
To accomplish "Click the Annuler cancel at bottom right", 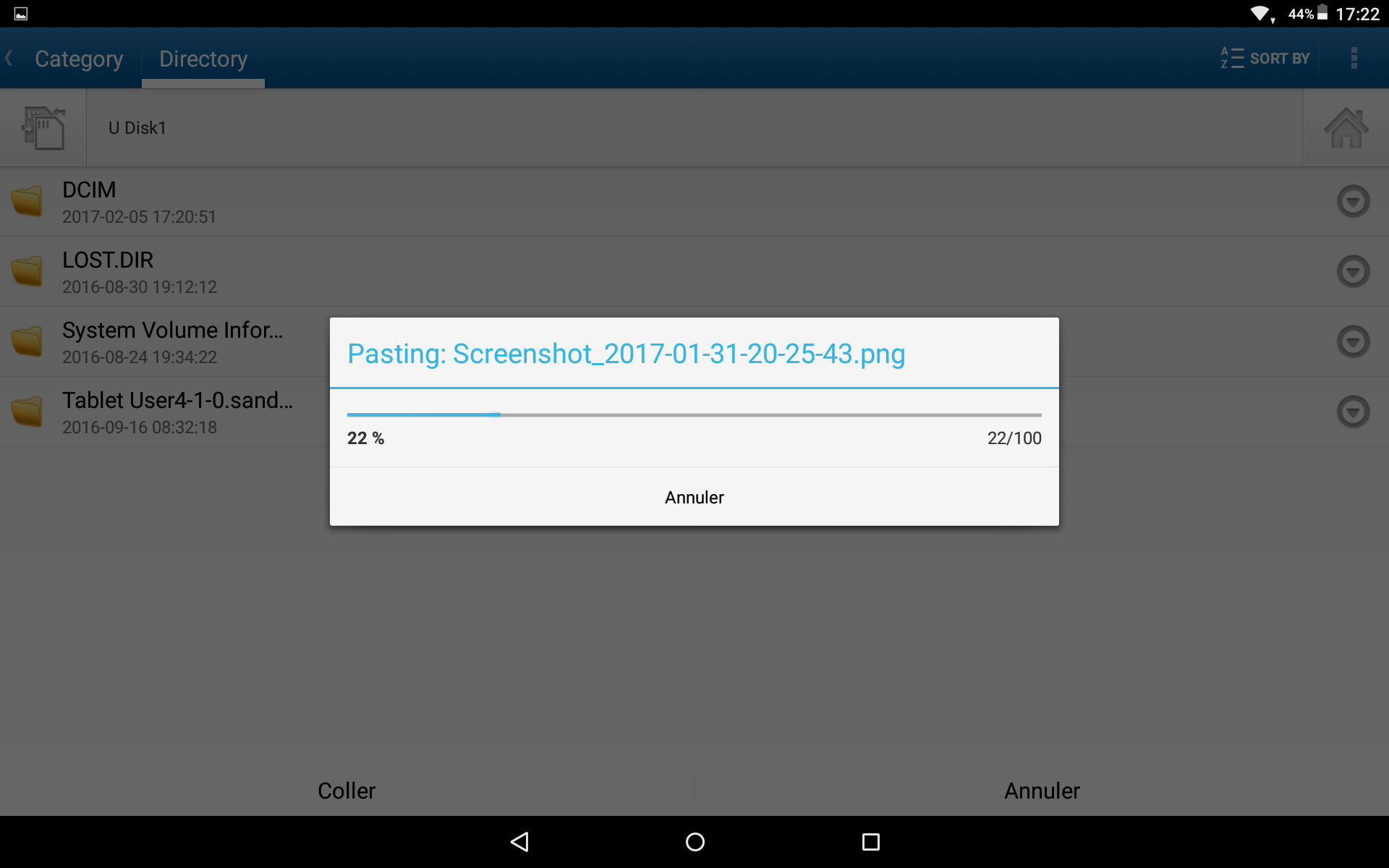I will click(x=1042, y=789).
